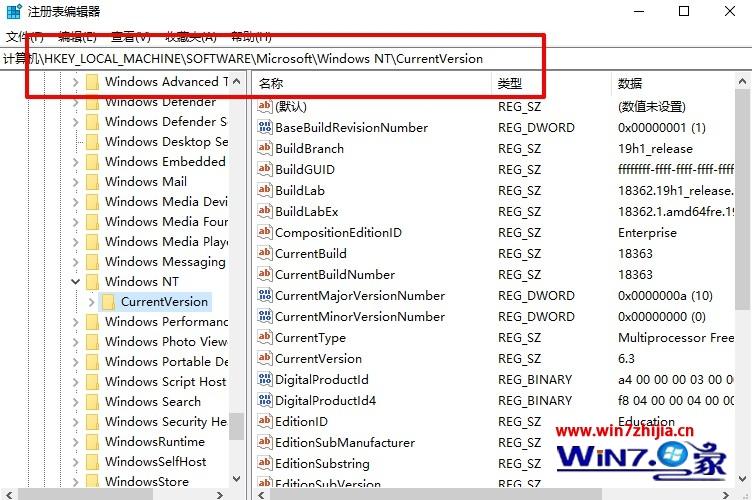The height and width of the screenshot is (500, 752).
Task: Click the string icon beside CurrentBuild
Action: tap(265, 253)
